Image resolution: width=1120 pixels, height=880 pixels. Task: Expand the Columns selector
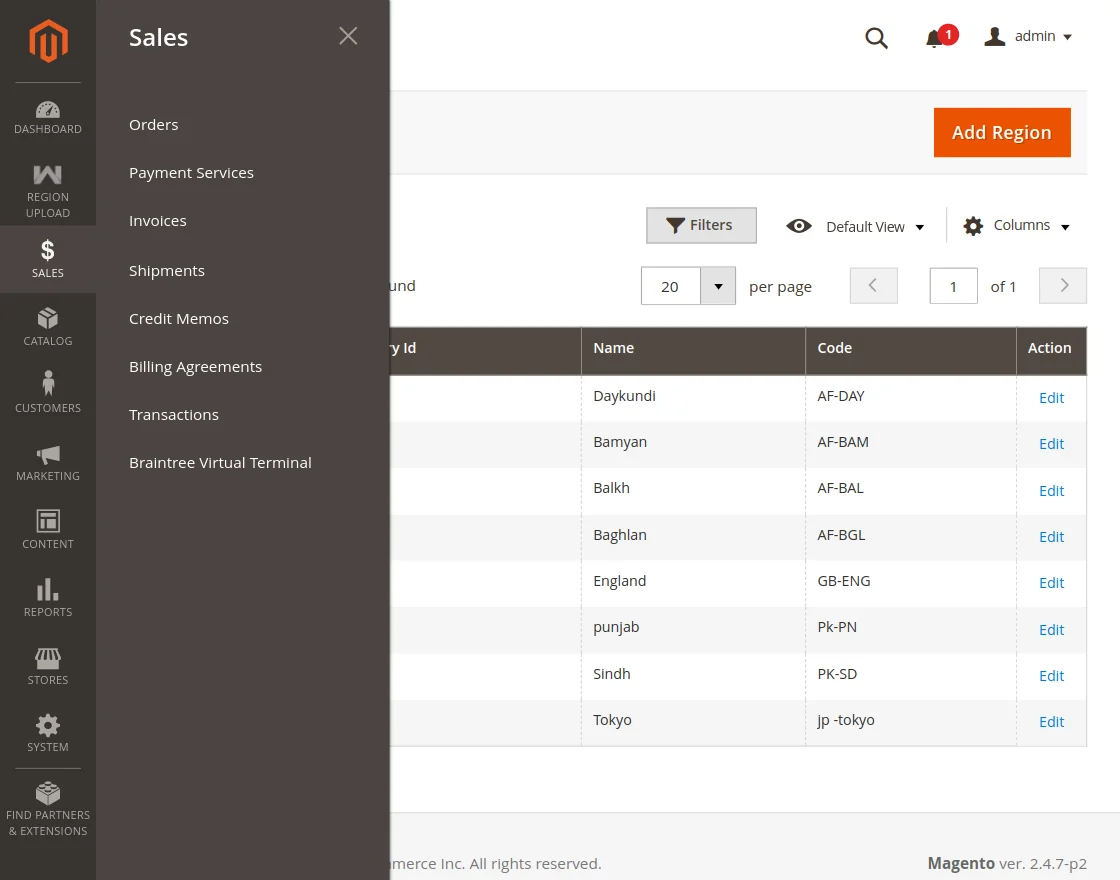pyautogui.click(x=1015, y=225)
